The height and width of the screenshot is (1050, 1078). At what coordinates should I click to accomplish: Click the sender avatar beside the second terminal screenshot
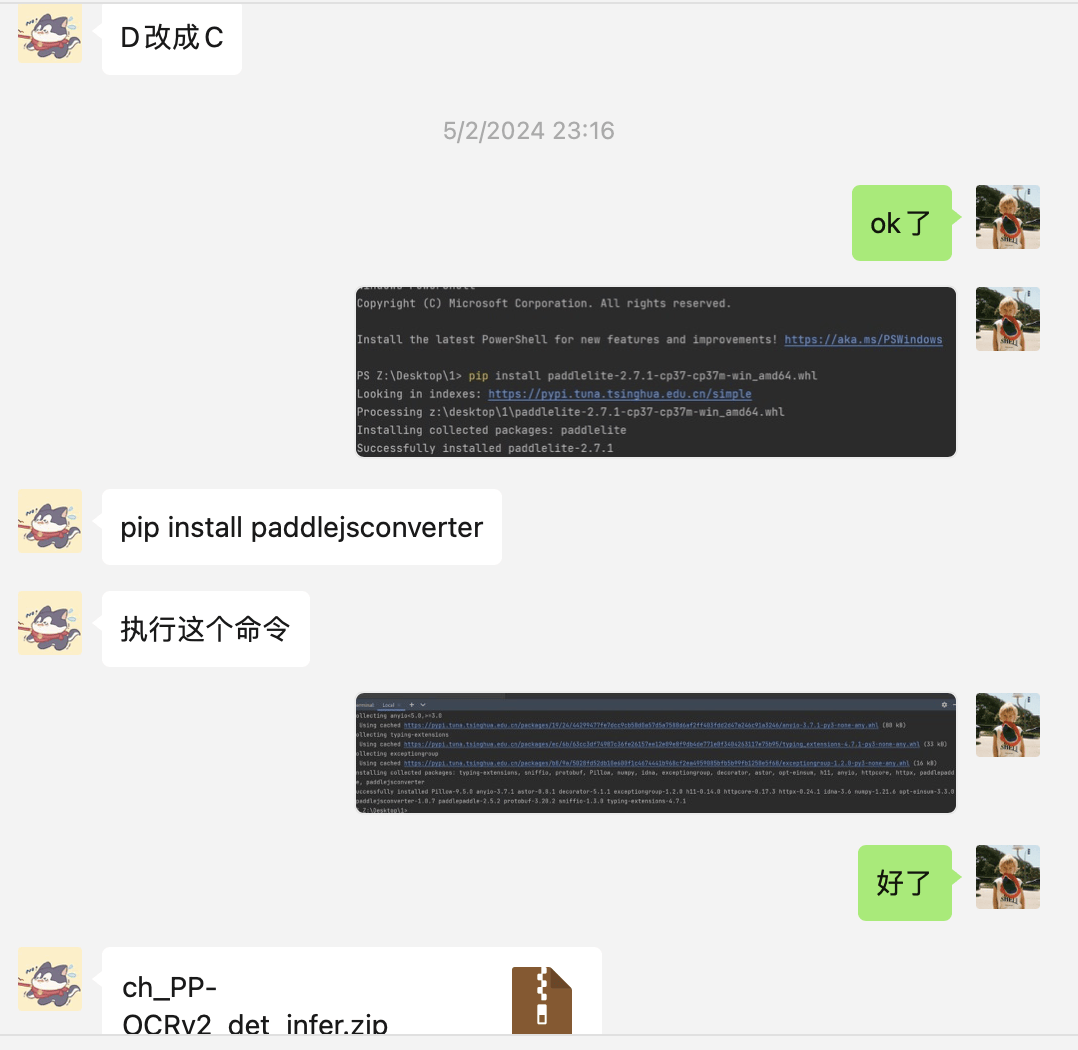(x=1008, y=725)
